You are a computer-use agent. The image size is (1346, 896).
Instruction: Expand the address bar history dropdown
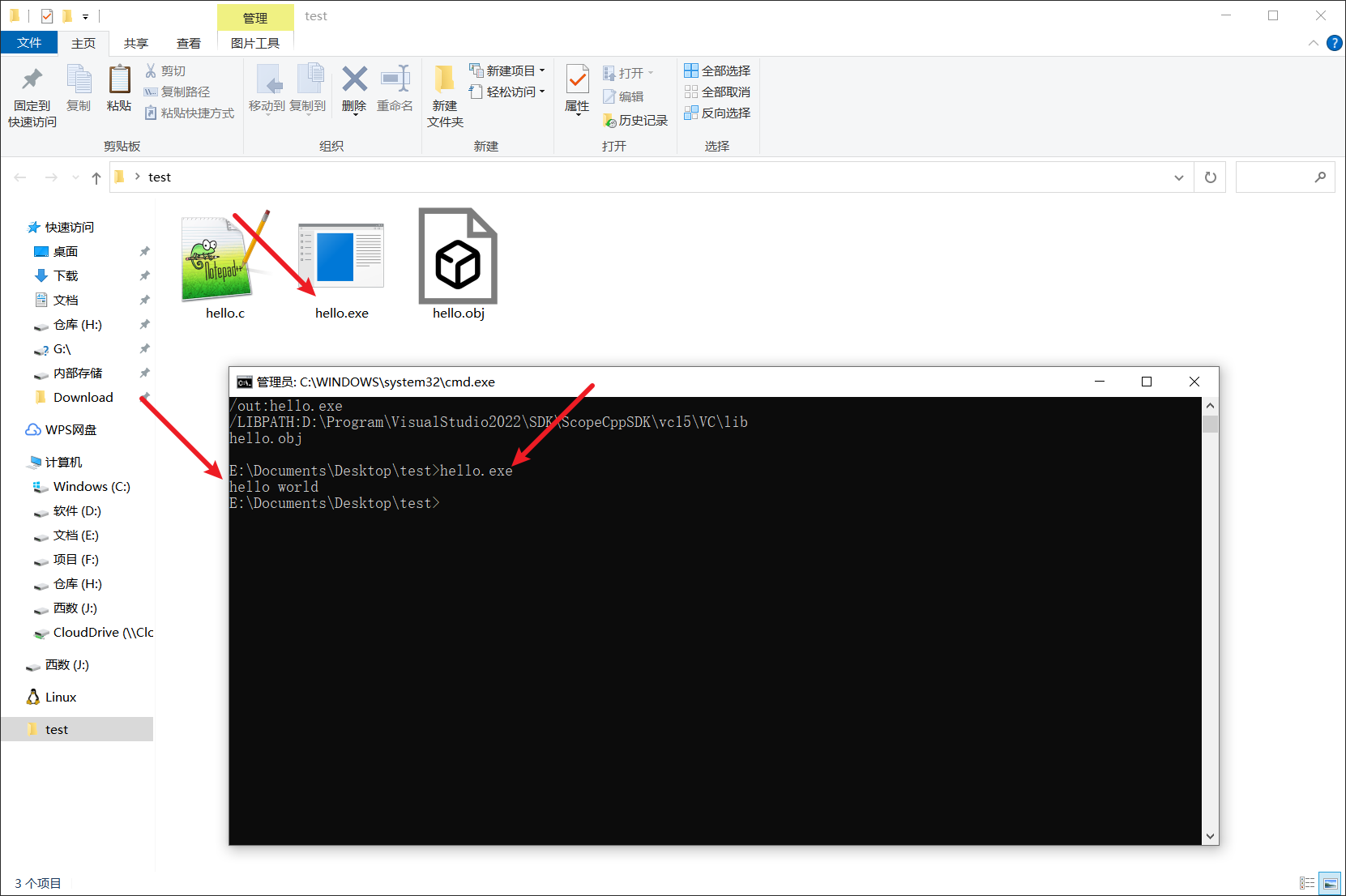coord(1179,177)
